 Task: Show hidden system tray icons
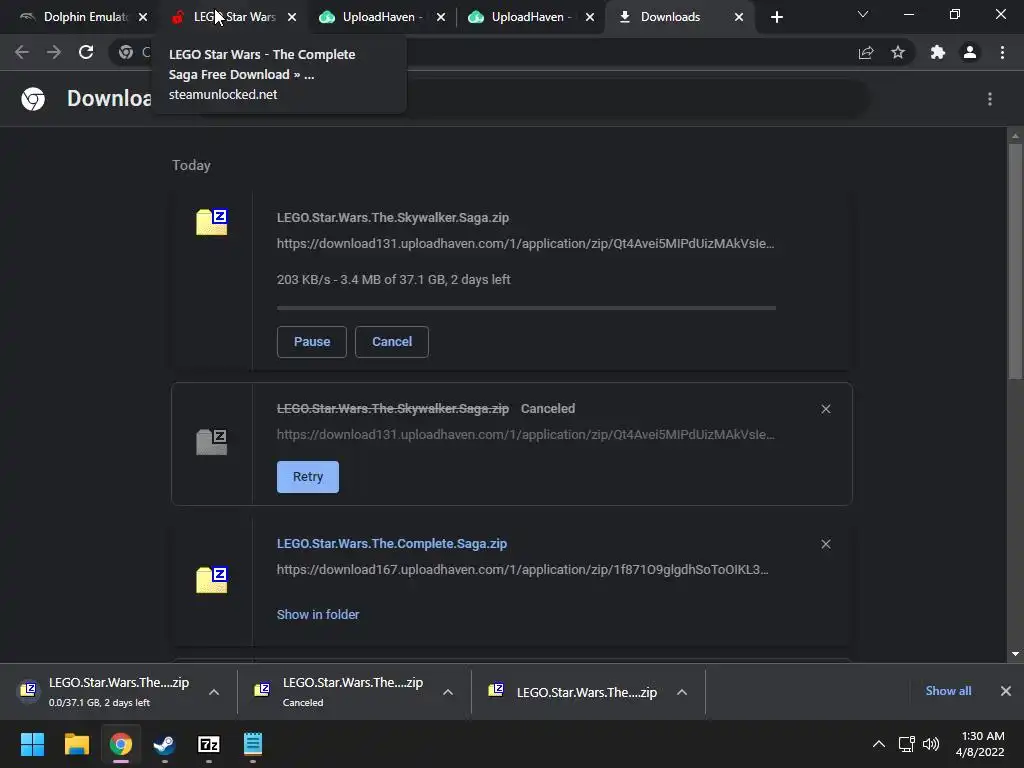(x=879, y=744)
